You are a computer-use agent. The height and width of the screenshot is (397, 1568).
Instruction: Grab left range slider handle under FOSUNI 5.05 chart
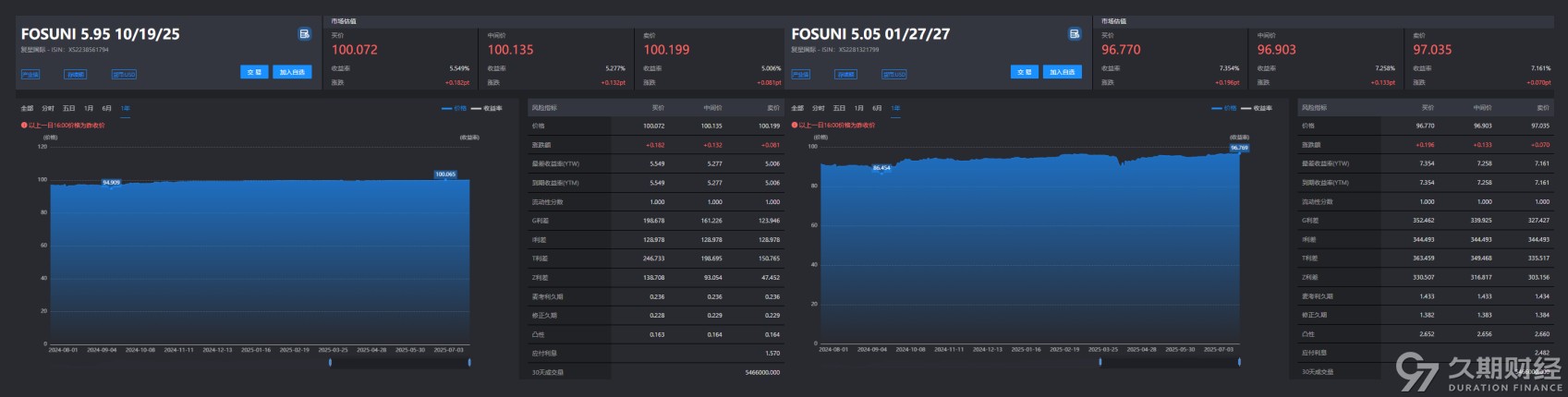pos(1100,362)
